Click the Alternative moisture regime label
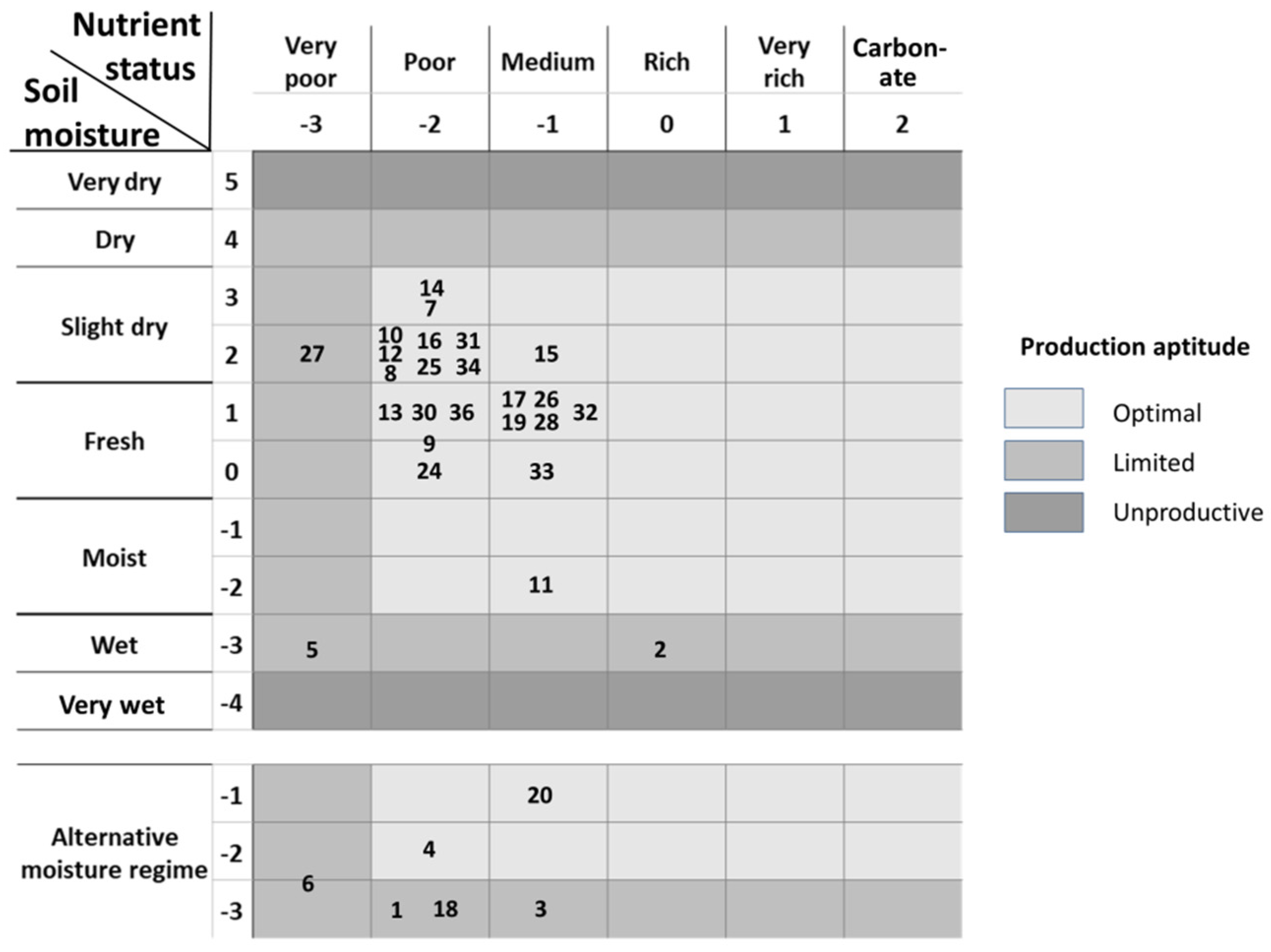1271x952 pixels. (114, 853)
